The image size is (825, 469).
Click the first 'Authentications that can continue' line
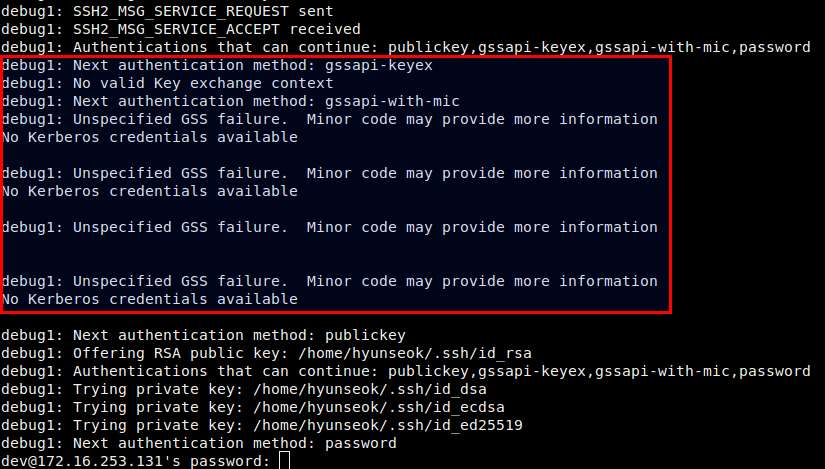(x=406, y=47)
